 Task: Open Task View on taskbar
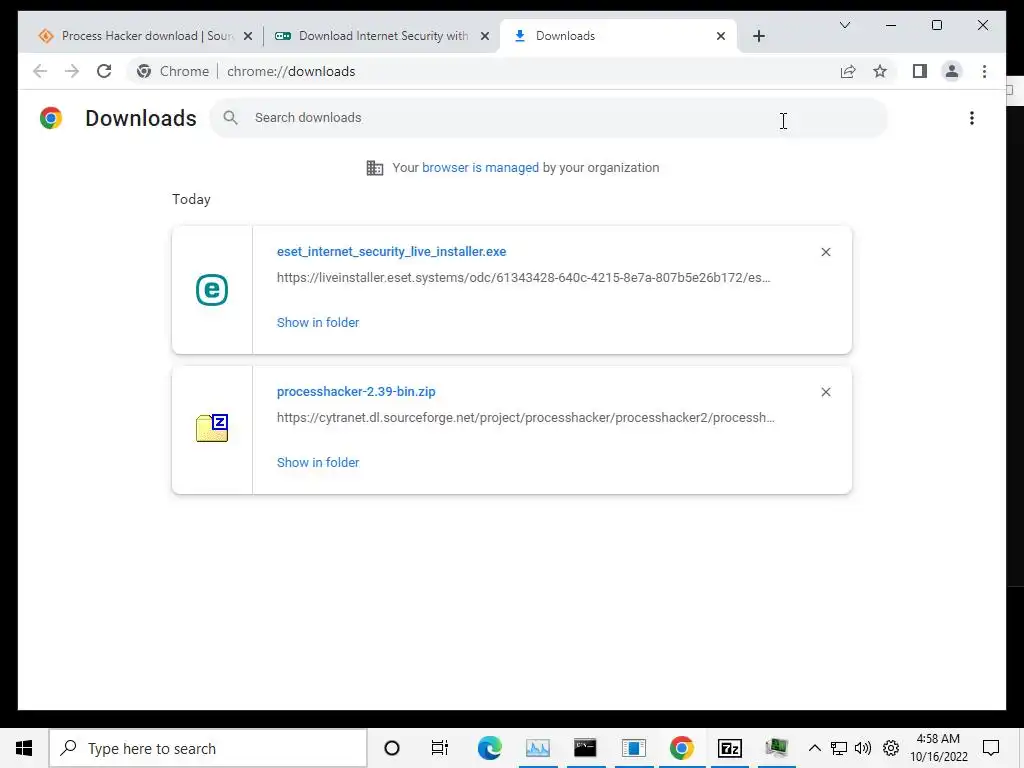tap(440, 748)
